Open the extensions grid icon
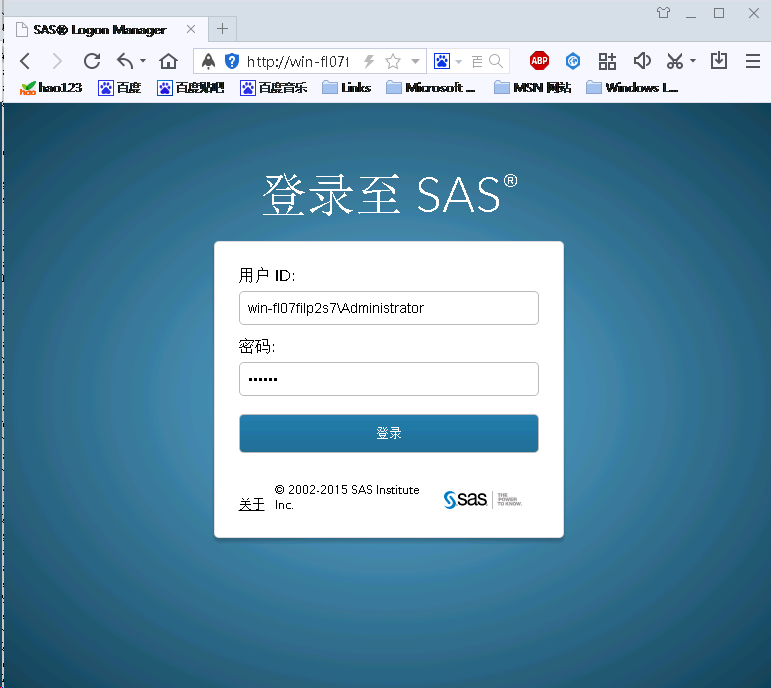The height and width of the screenshot is (688, 771). (x=607, y=61)
